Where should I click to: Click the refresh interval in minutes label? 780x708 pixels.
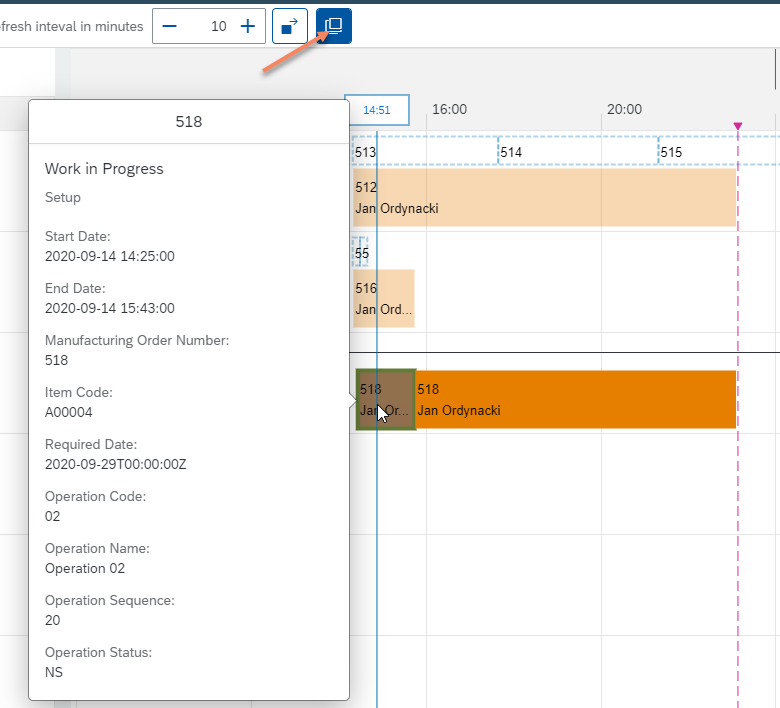pos(71,26)
